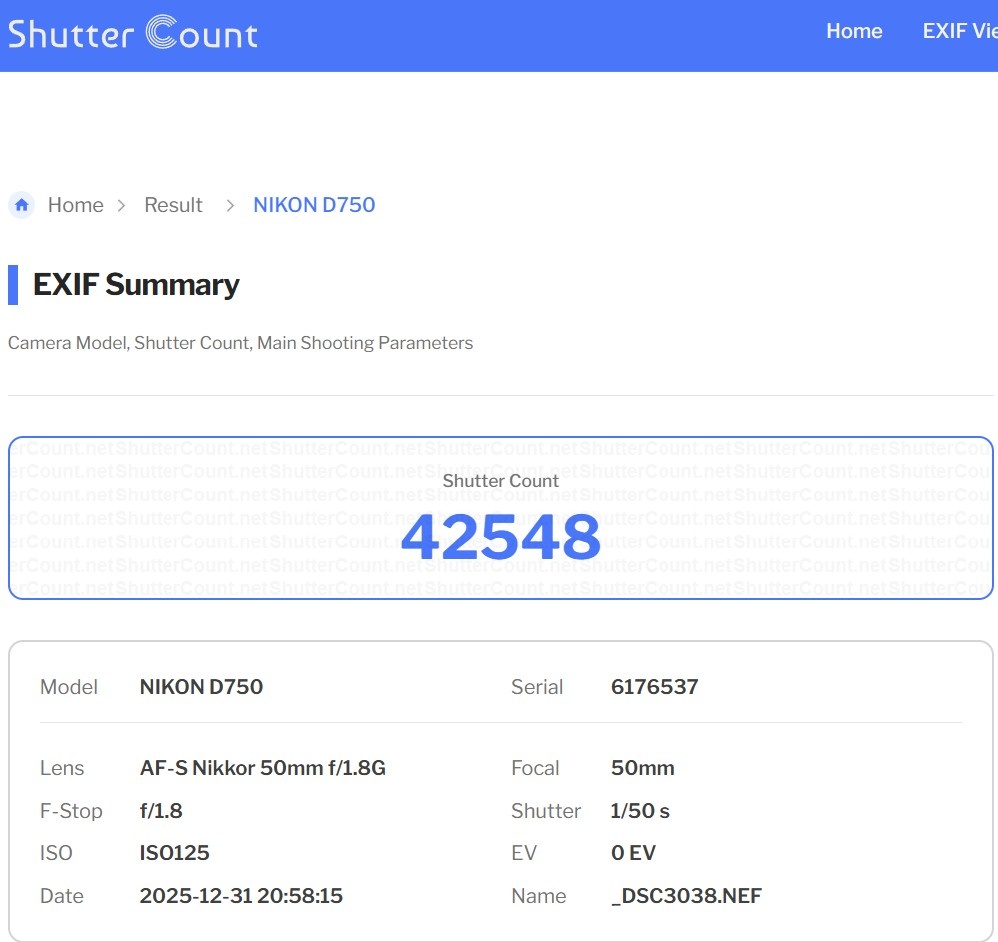The height and width of the screenshot is (942, 998).
Task: Click the Model value NIKON D750 in the table
Action: [x=201, y=687]
